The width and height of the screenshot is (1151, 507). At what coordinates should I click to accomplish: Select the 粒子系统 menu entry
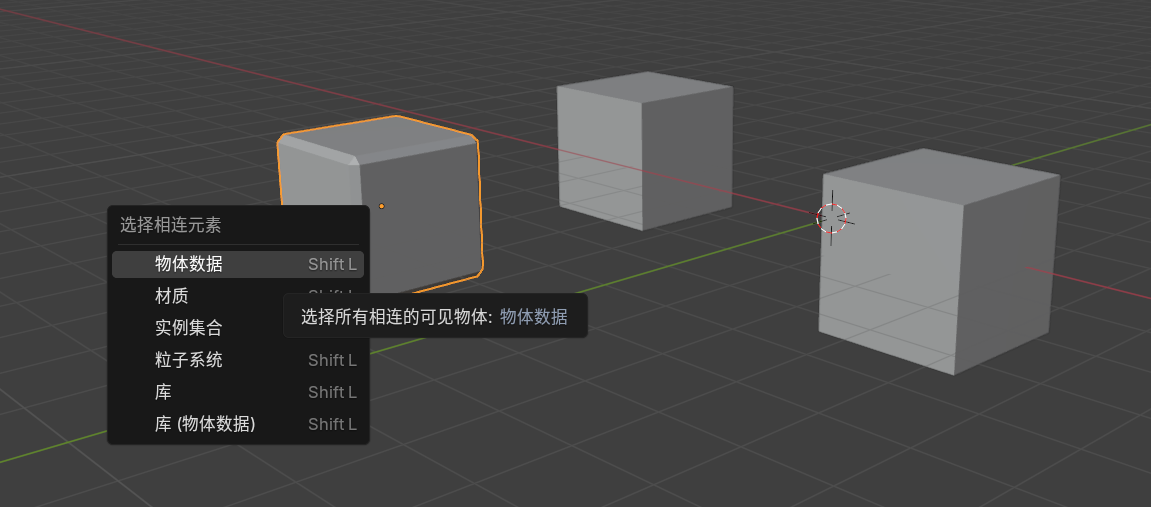[x=238, y=360]
